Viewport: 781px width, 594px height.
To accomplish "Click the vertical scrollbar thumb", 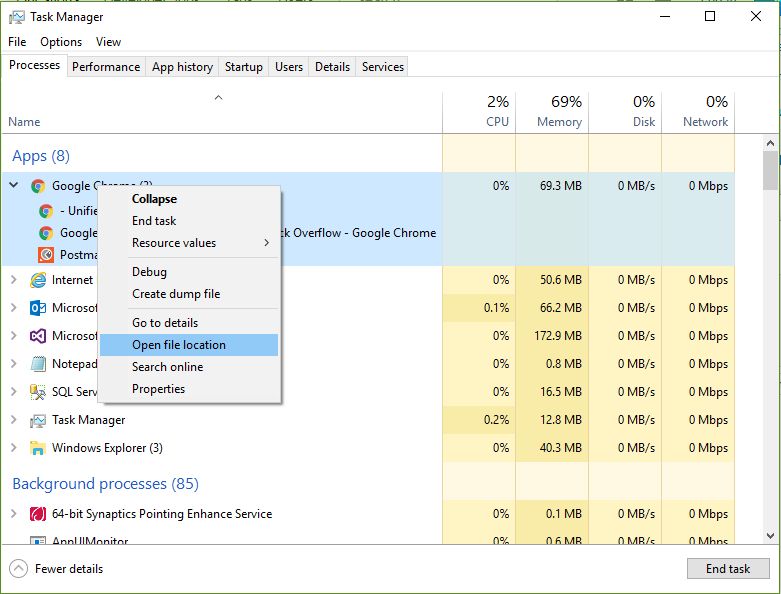I will coord(770,170).
